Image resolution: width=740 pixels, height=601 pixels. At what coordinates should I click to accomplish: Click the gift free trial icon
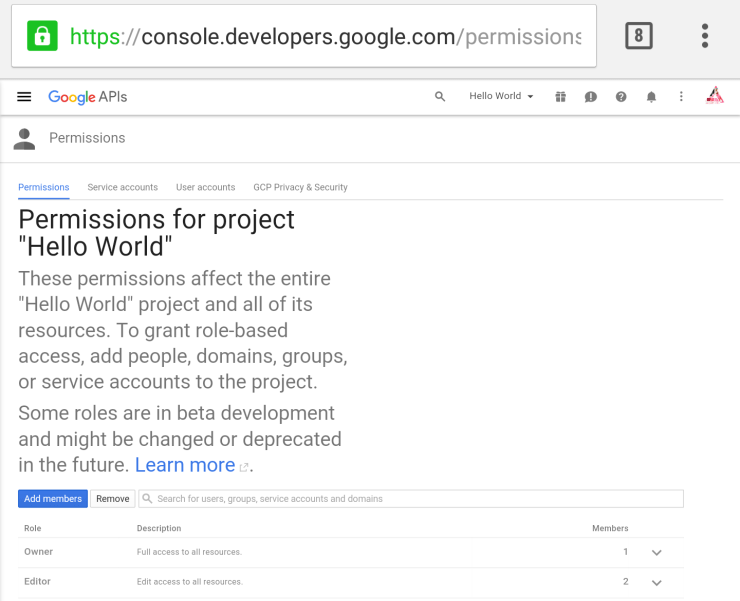point(560,97)
